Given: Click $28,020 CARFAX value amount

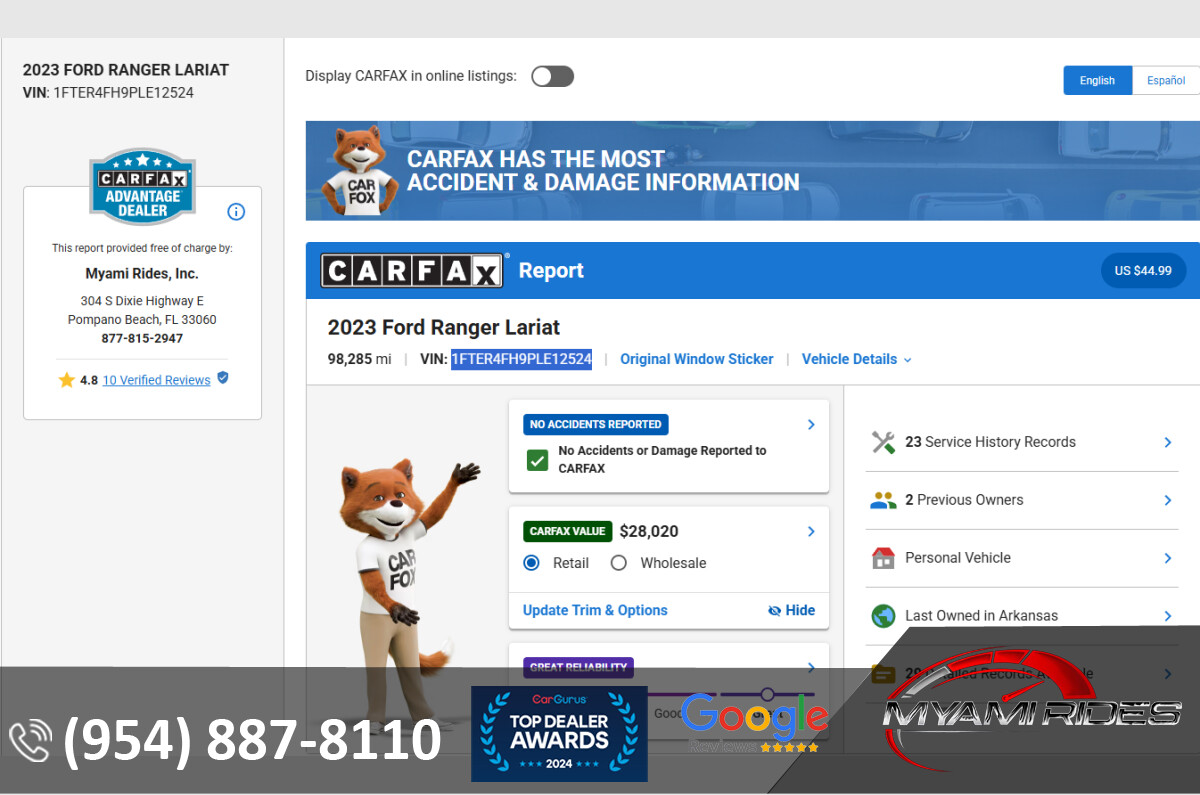Looking at the screenshot, I should [649, 532].
